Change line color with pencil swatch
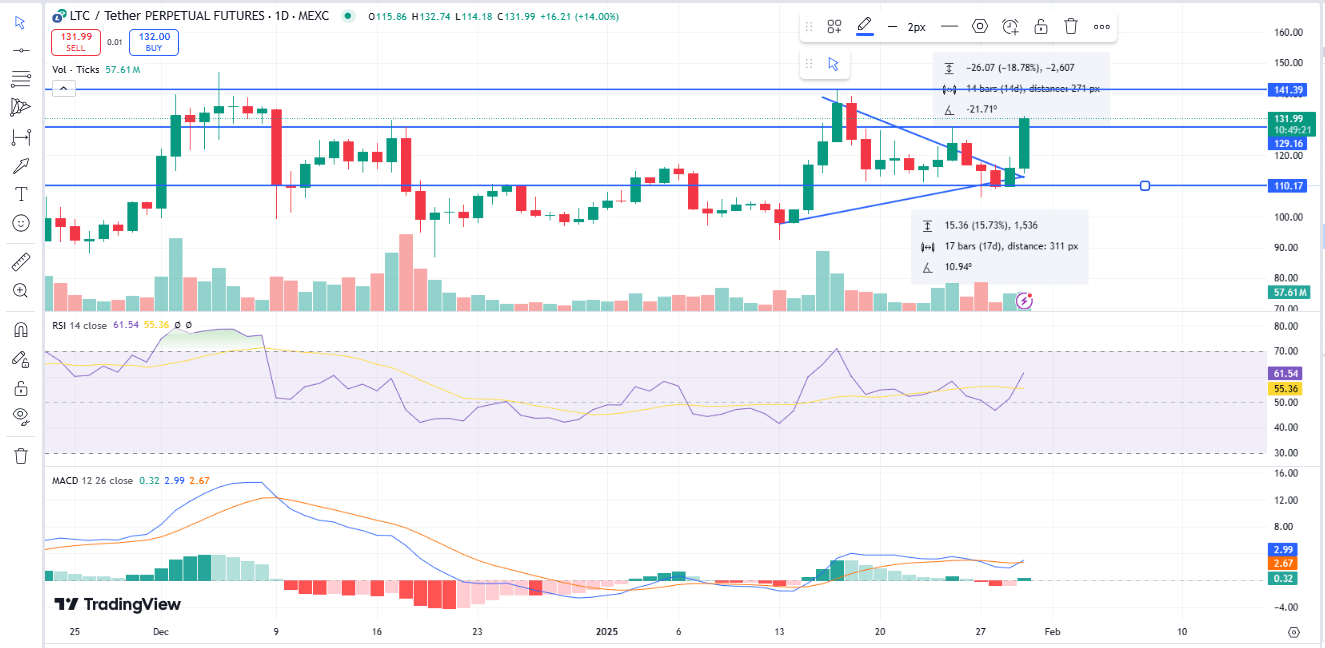The height and width of the screenshot is (648, 1325). pyautogui.click(x=864, y=27)
